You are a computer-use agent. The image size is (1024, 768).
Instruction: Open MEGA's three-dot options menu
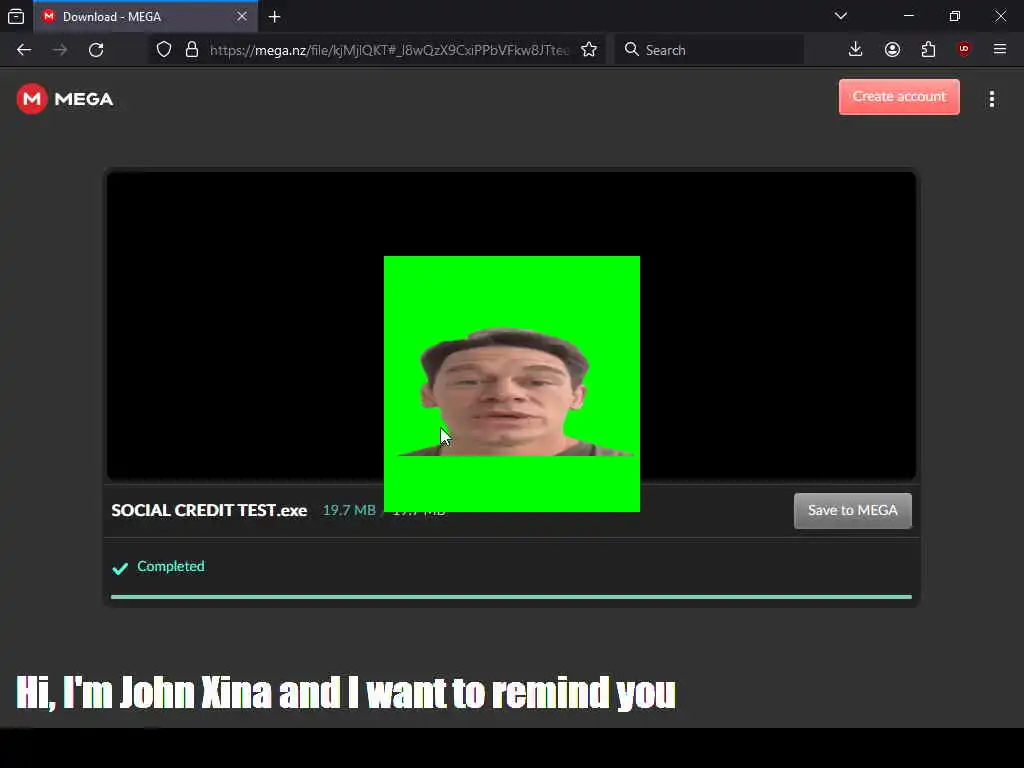tap(991, 99)
